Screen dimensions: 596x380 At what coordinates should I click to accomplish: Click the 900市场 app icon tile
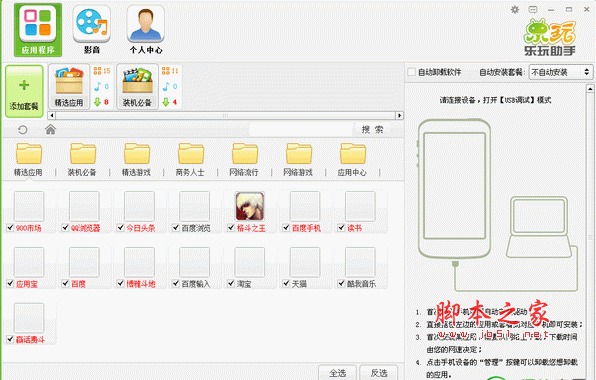pos(29,206)
